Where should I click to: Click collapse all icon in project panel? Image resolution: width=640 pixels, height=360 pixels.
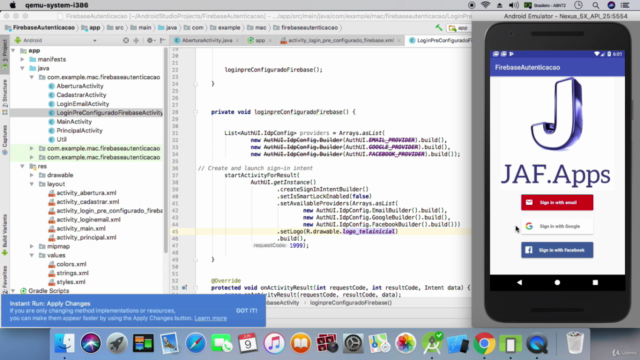(x=136, y=40)
